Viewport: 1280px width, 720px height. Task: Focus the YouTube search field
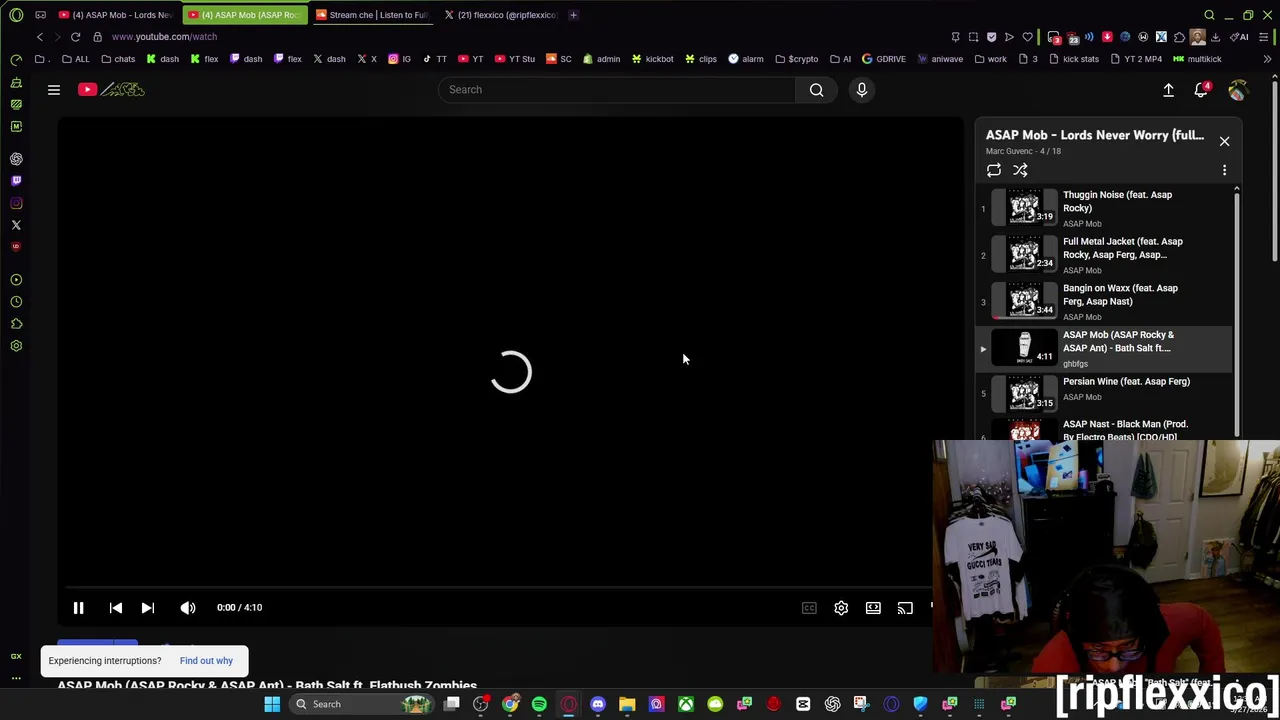tap(617, 90)
